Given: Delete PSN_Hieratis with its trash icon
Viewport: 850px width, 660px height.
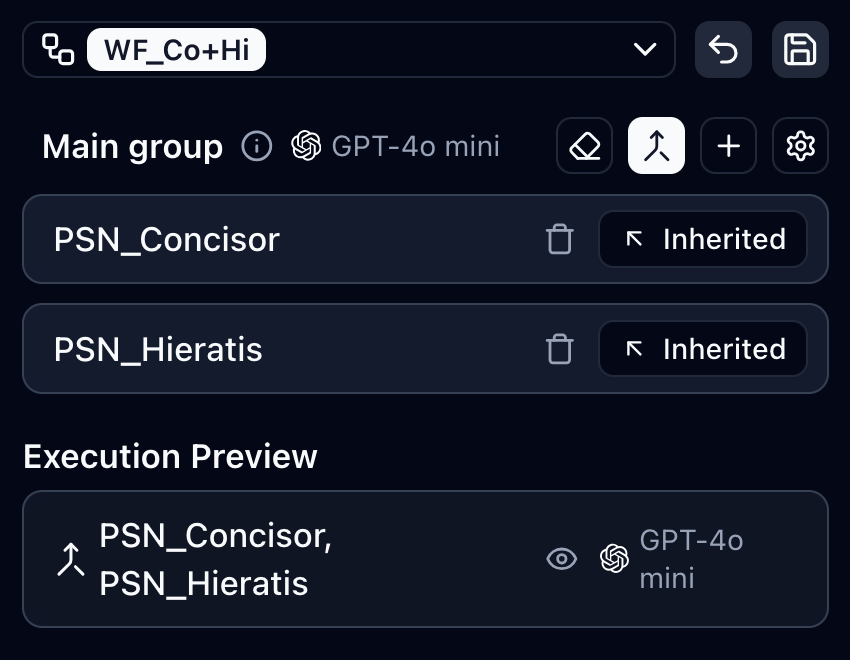Looking at the screenshot, I should (560, 349).
